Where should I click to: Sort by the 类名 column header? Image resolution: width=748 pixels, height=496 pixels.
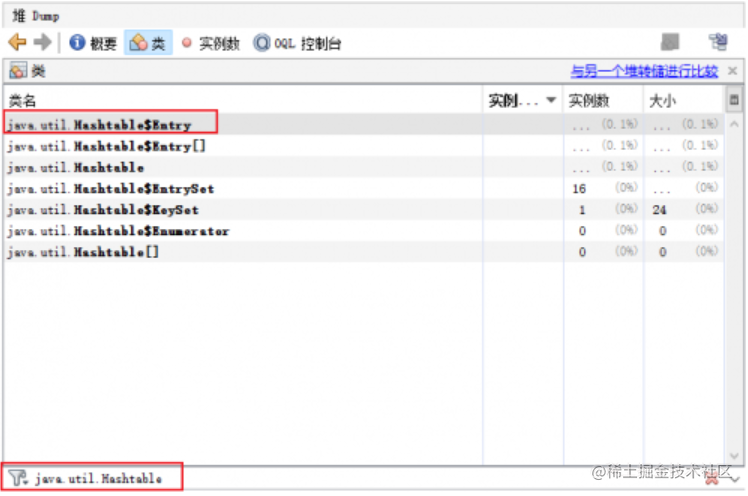[243, 101]
